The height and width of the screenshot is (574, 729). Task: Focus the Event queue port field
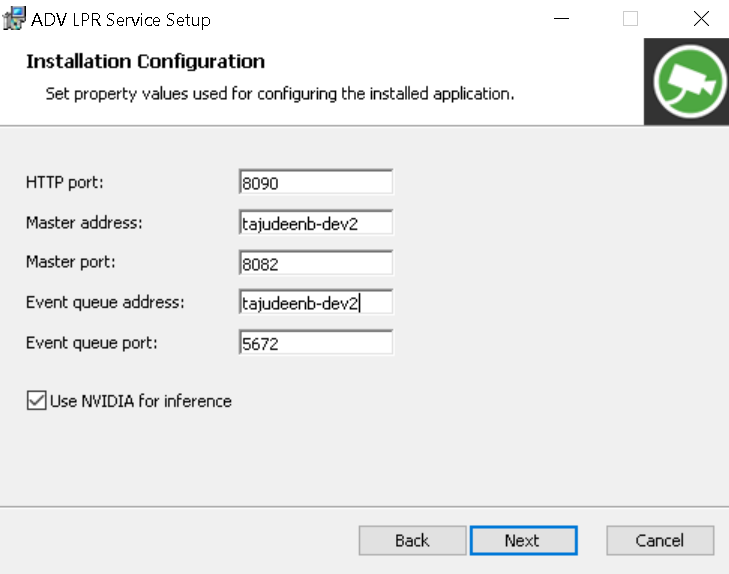point(316,343)
